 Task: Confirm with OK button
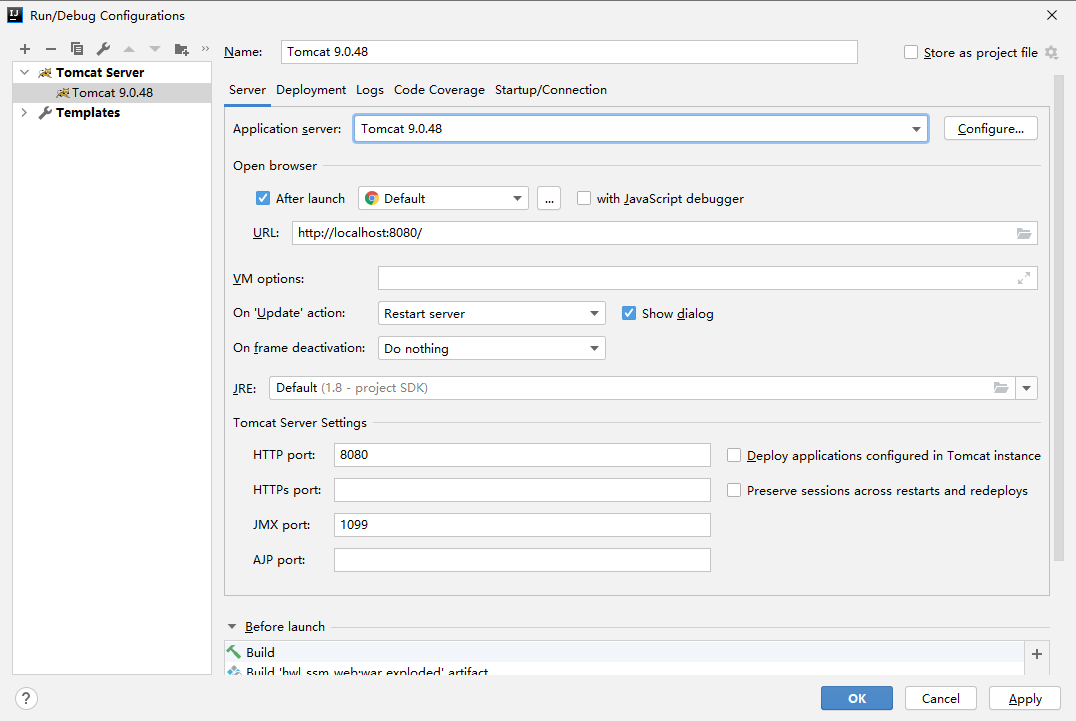(x=856, y=698)
